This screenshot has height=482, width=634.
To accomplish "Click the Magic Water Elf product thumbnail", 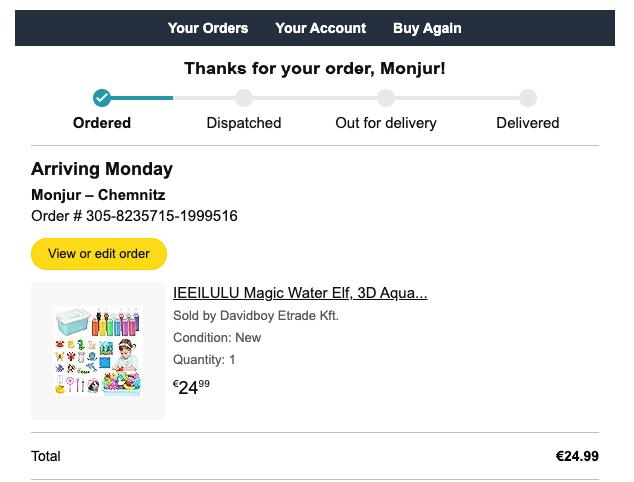I will click(98, 351).
